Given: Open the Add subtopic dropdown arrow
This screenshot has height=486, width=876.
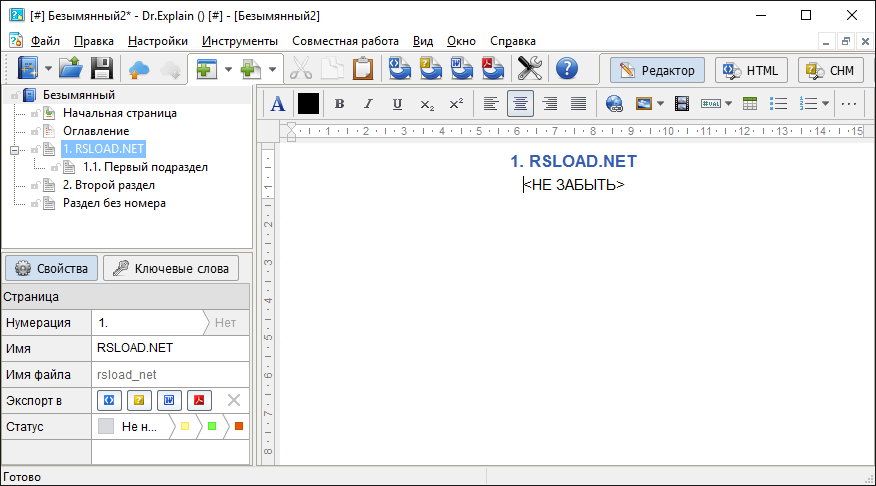Looking at the screenshot, I should pyautogui.click(x=272, y=69).
